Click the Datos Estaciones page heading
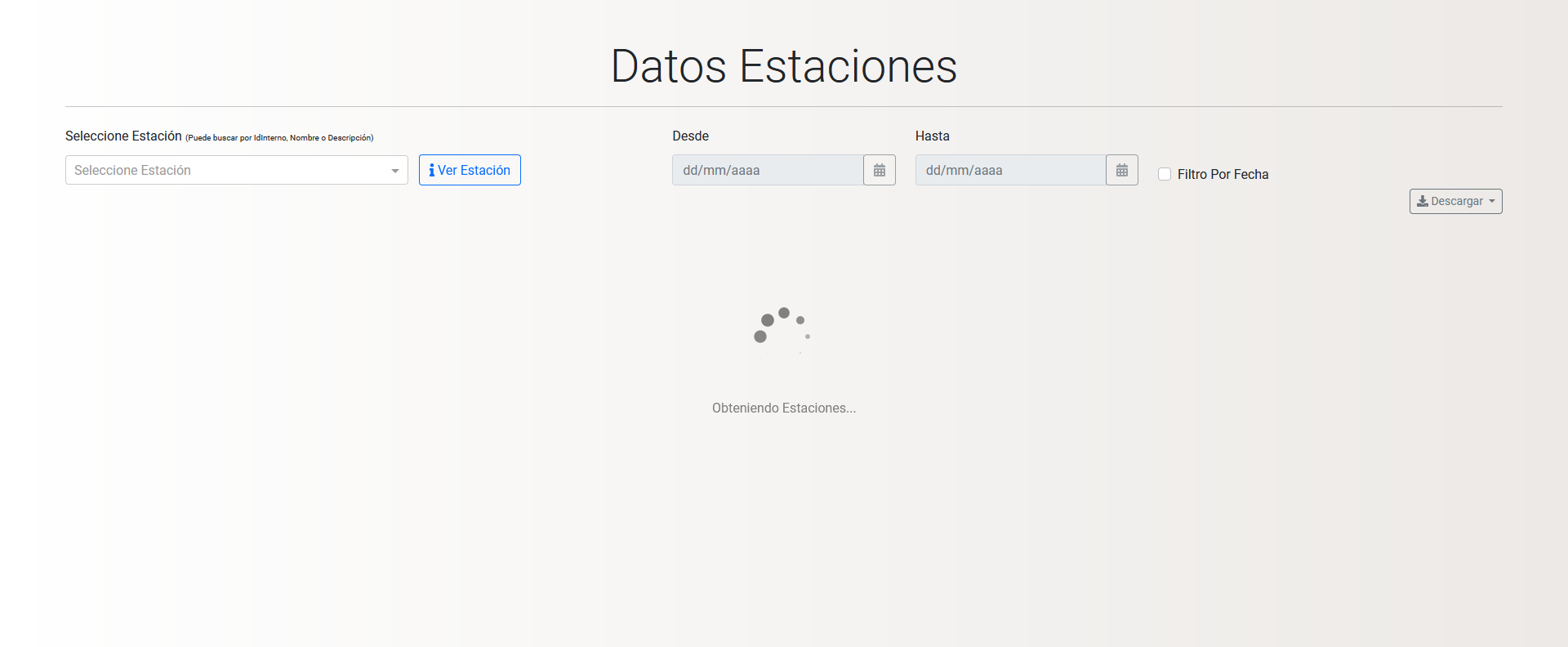The width and height of the screenshot is (1568, 647). click(783, 66)
